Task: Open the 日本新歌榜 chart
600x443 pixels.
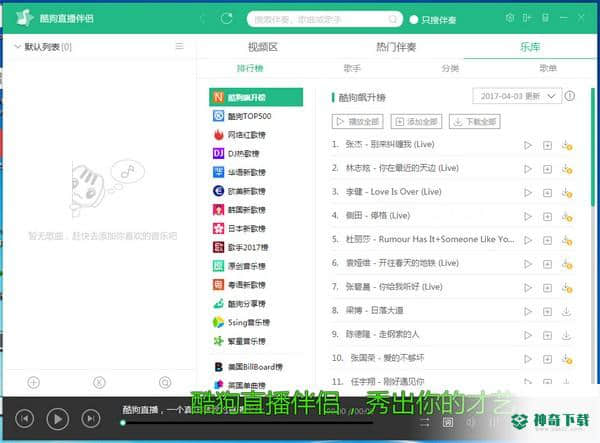Action: 256,228
